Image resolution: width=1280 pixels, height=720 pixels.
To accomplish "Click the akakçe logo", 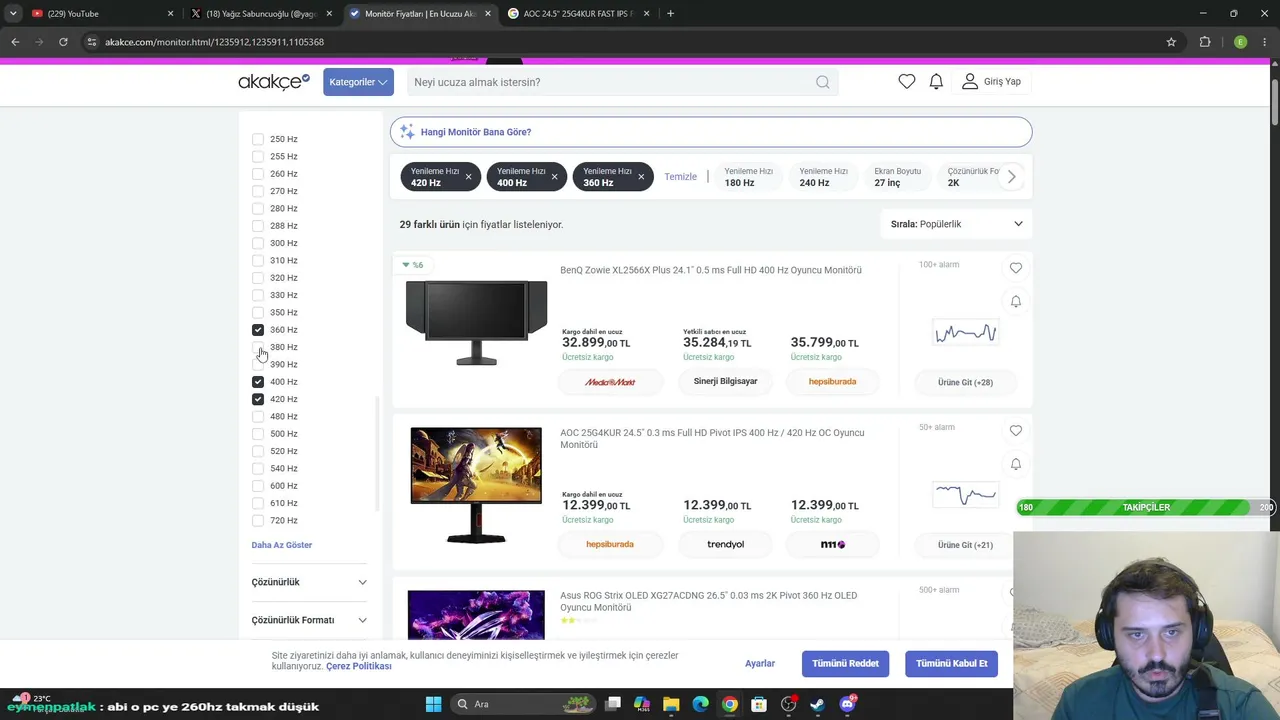I will click(274, 82).
